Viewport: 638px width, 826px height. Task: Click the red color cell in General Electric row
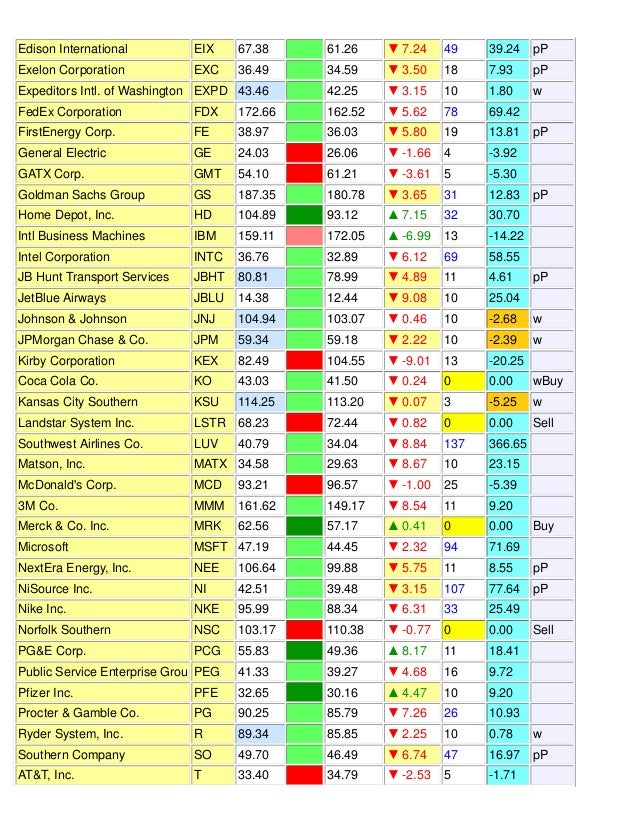tap(304, 153)
